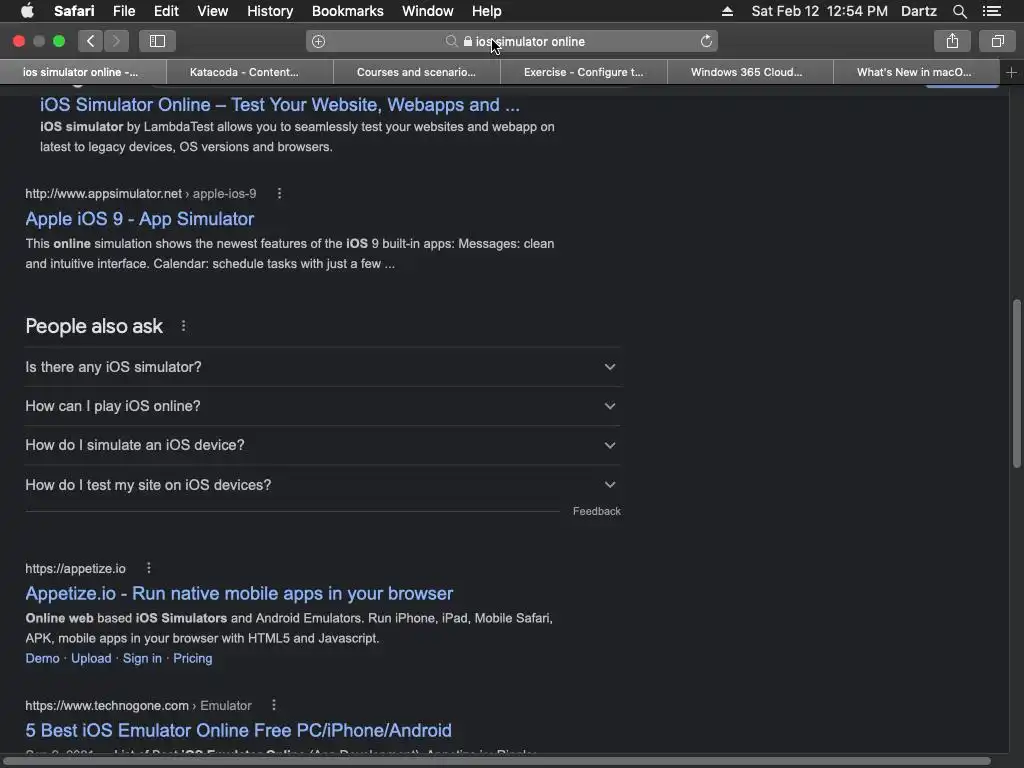
Task: Expand 'How do I simulate an iOS device?'
Action: 323,445
